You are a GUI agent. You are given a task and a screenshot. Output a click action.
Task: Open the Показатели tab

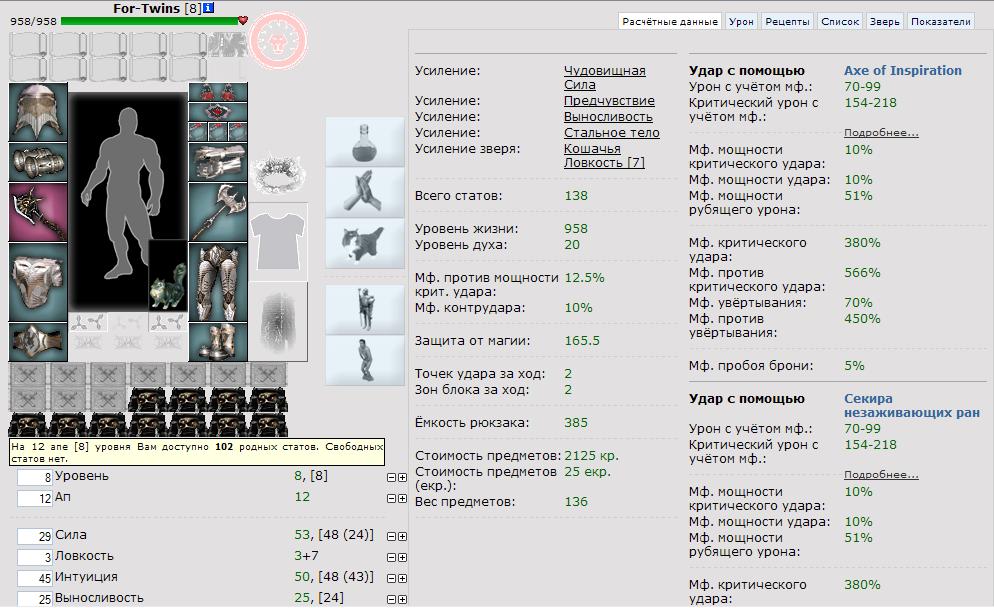[941, 22]
